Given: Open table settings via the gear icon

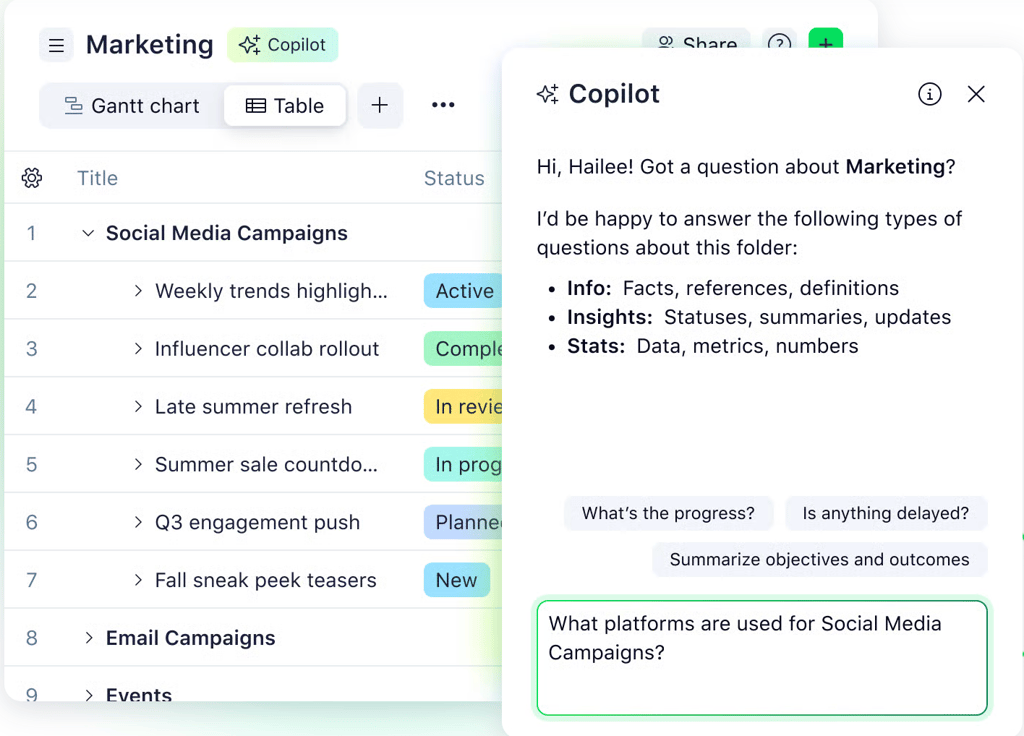Looking at the screenshot, I should (x=31, y=178).
